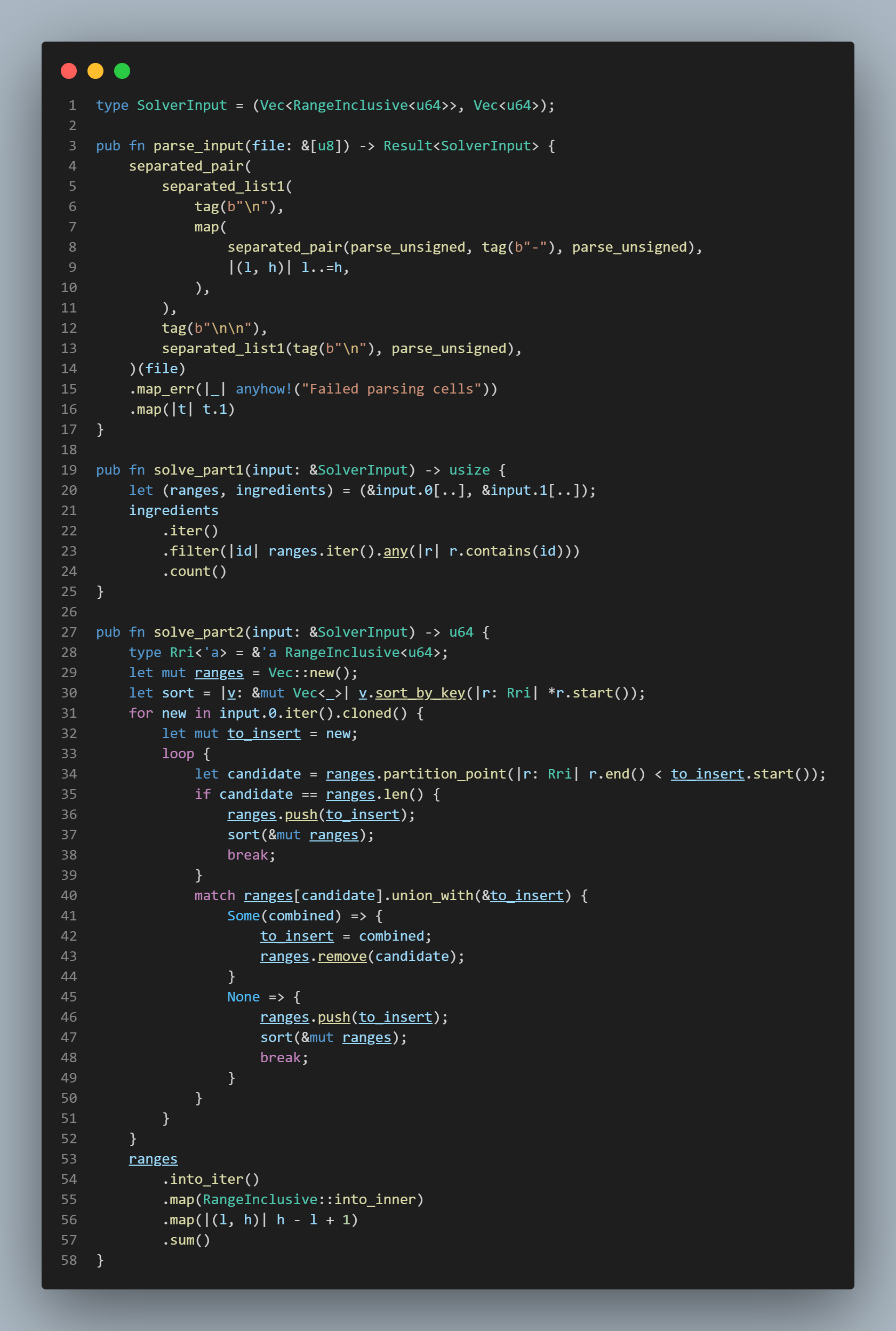Image resolution: width=896 pixels, height=1331 pixels.
Task: Click "into_inner" on line 55
Action: point(375,1199)
